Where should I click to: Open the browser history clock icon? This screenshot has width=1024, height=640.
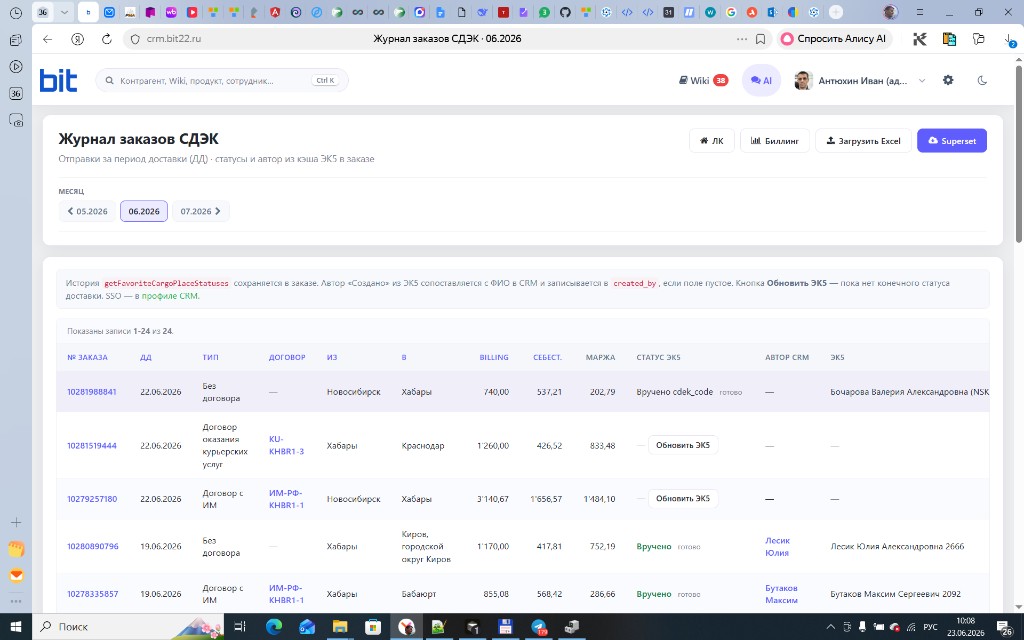point(16,12)
